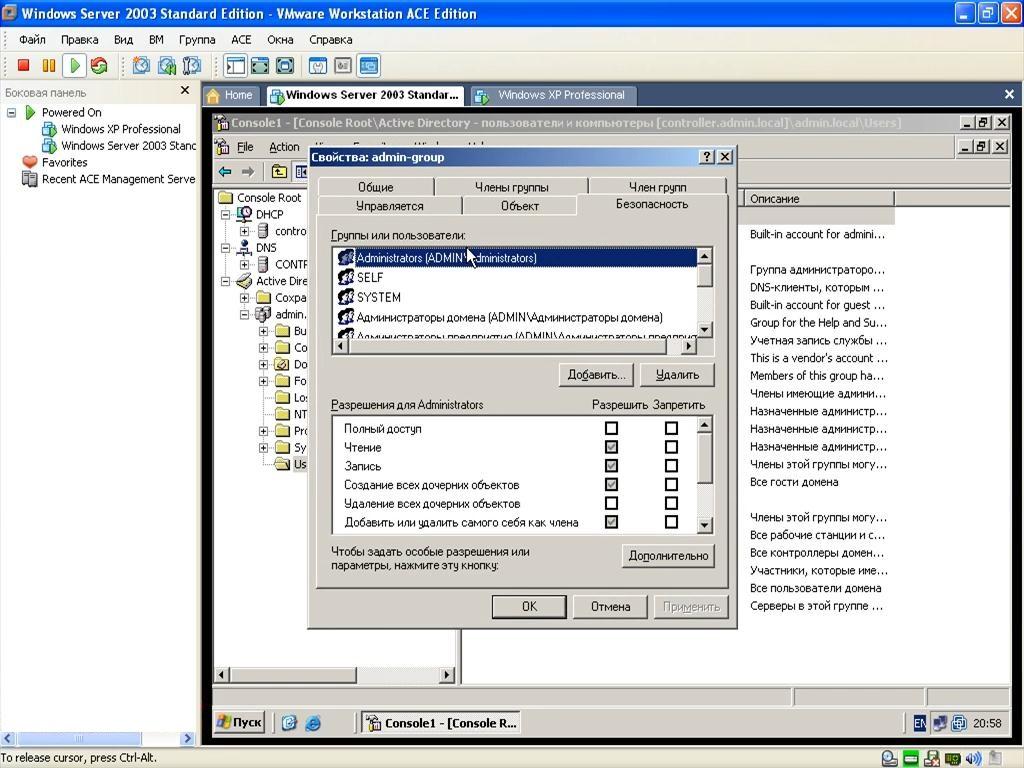Open the Snapshot Manager icon
Image resolution: width=1024 pixels, height=768 pixels.
pyautogui.click(x=191, y=66)
